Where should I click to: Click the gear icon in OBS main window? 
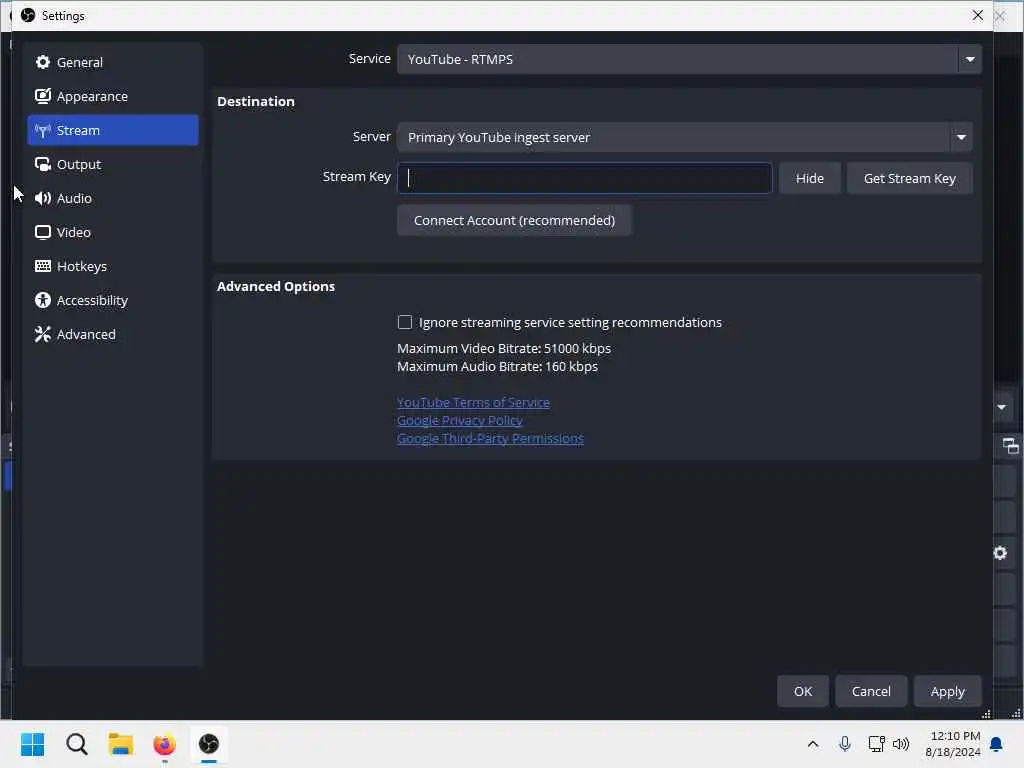click(x=1000, y=553)
